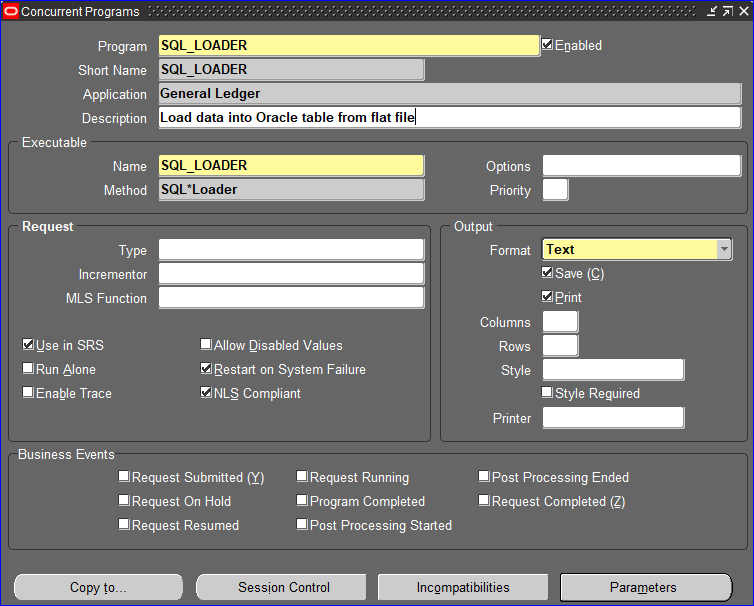Check the Enable Trace box
The width and height of the screenshot is (754, 606).
pos(28,393)
